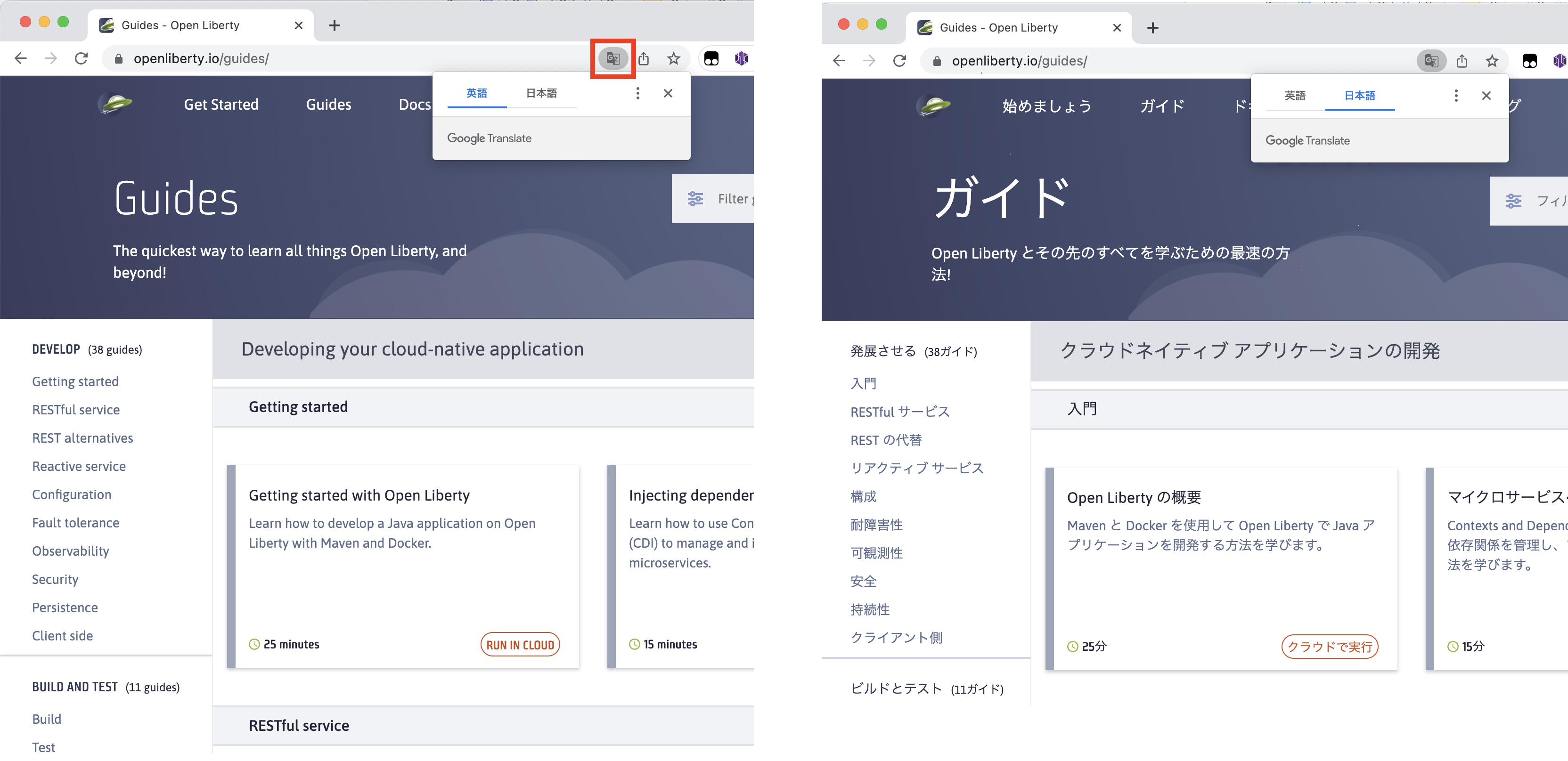Go back in left browser
The height and width of the screenshot is (761, 1568).
(x=21, y=58)
